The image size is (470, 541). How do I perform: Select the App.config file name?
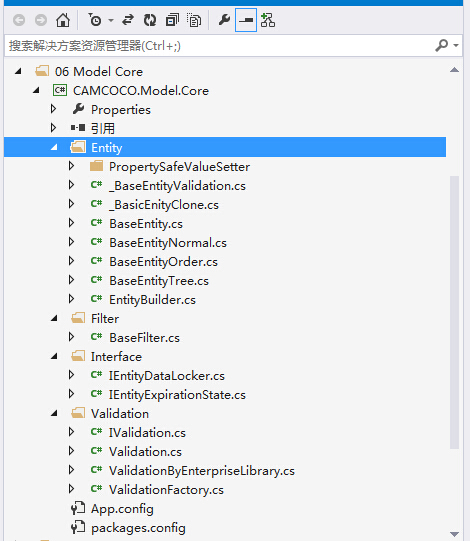click(122, 509)
